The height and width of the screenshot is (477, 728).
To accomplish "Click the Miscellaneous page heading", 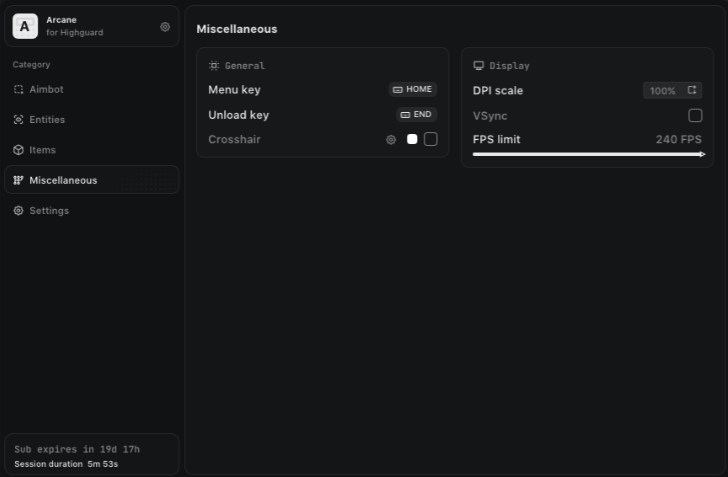I will click(x=237, y=29).
